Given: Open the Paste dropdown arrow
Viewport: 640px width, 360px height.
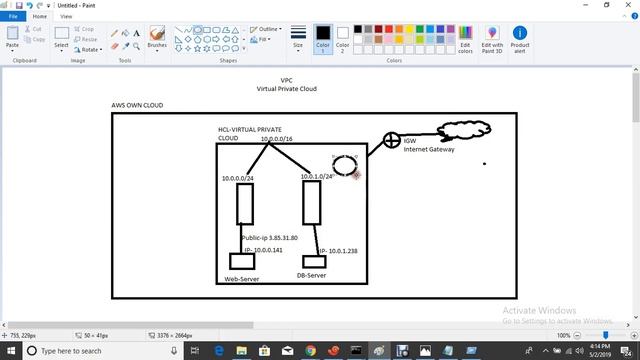Looking at the screenshot, I should tap(12, 51).
